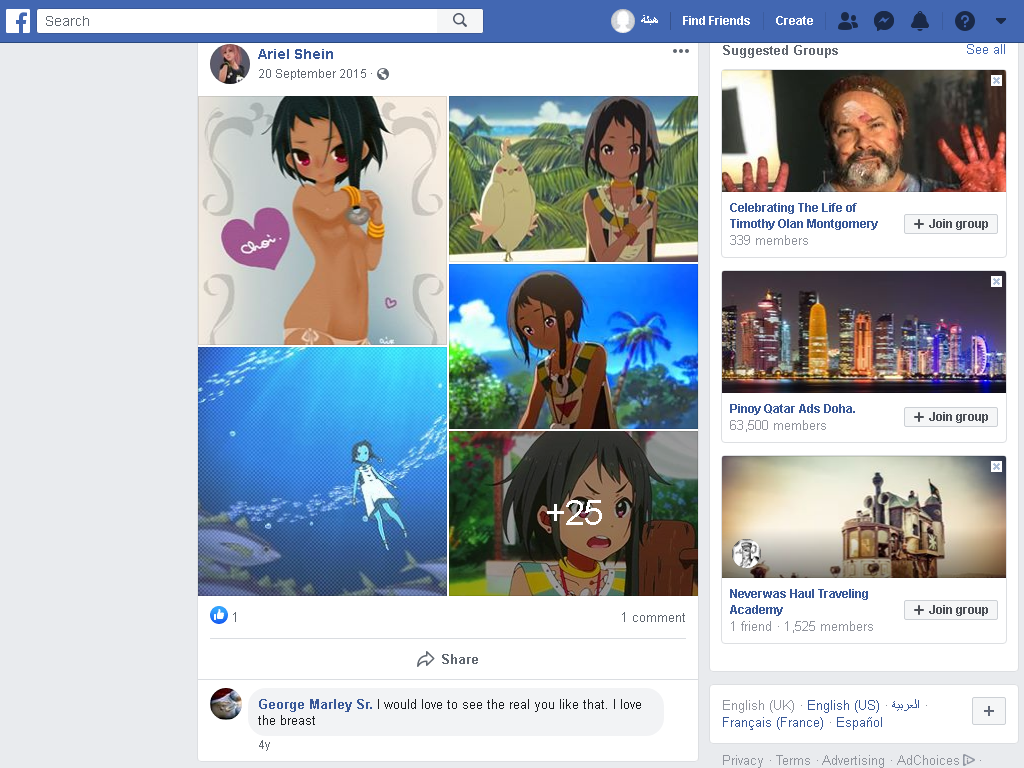Open the Ariel Shein profile link
Screen dimensions: 1024x768
[295, 54]
